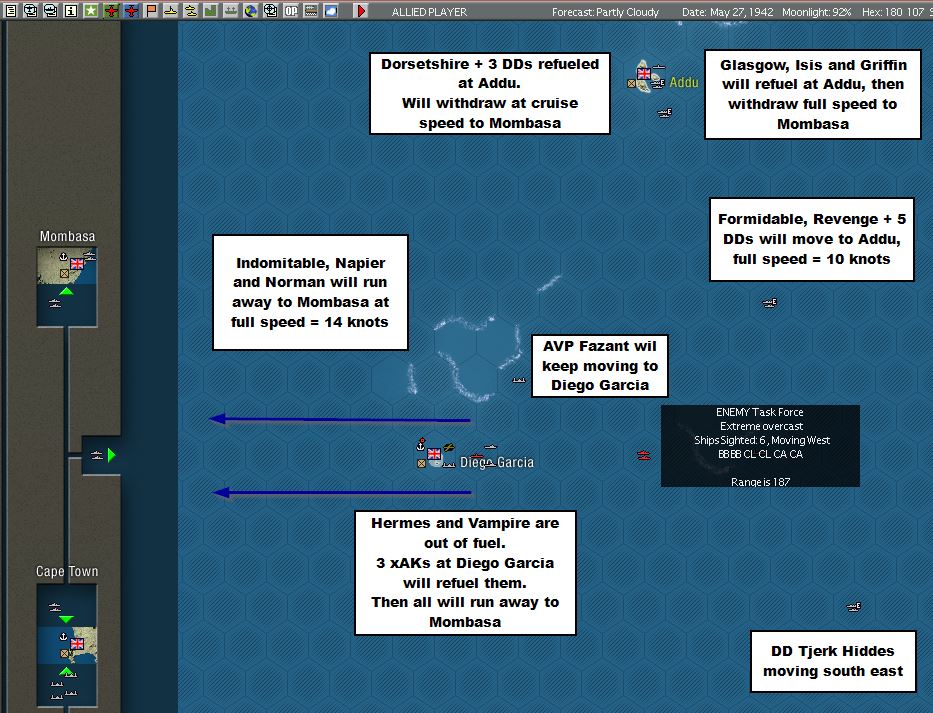Click the railroad track toolbar icon
The height and width of the screenshot is (713, 933).
click(x=311, y=10)
